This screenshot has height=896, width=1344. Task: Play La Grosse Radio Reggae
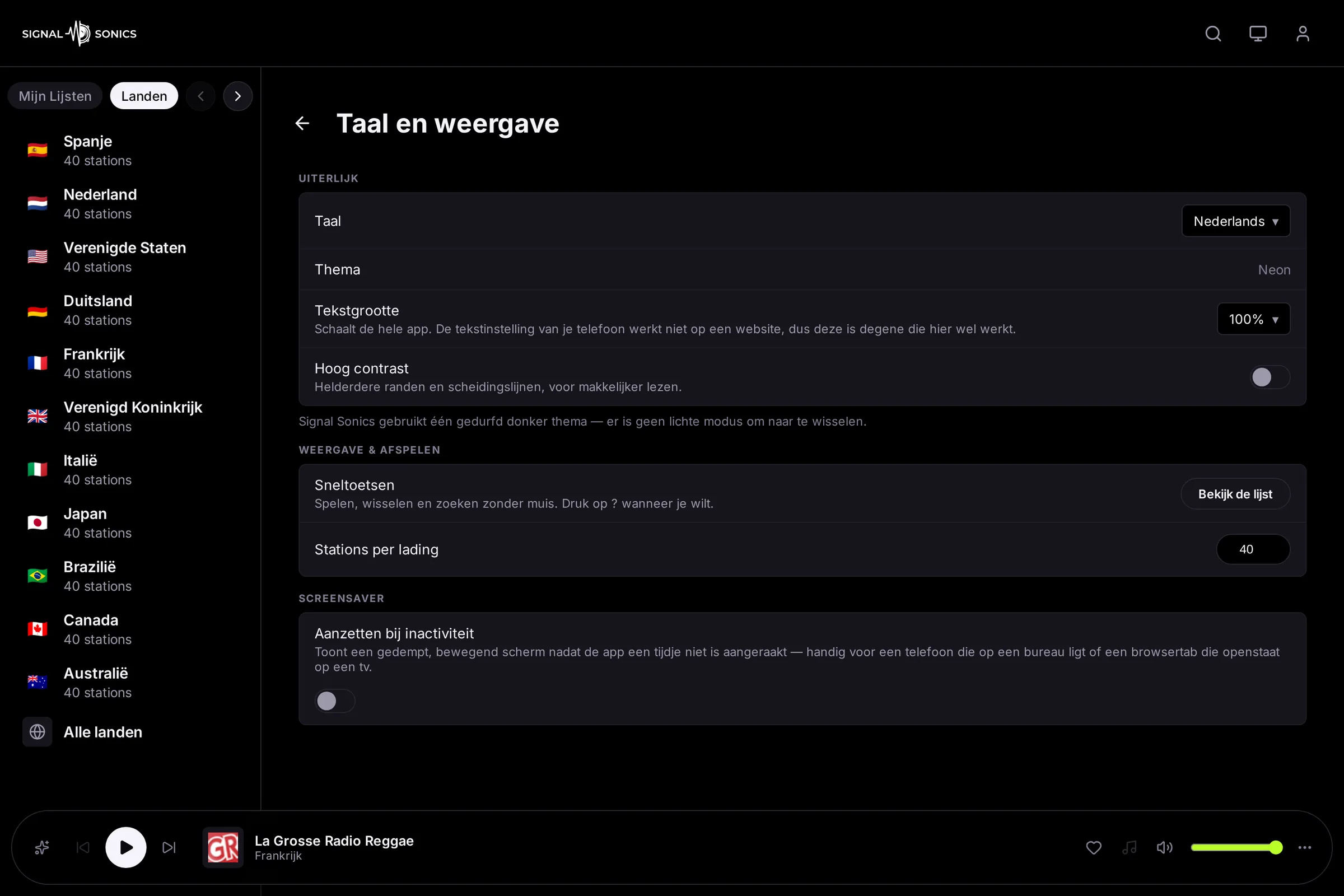(125, 847)
